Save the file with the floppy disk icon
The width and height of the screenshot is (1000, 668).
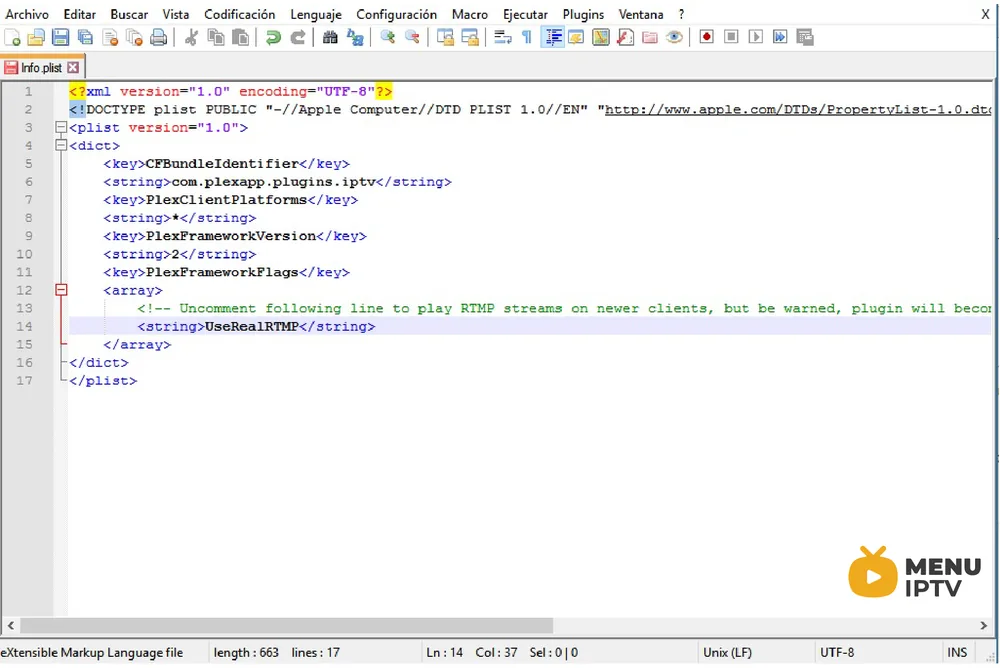click(61, 37)
